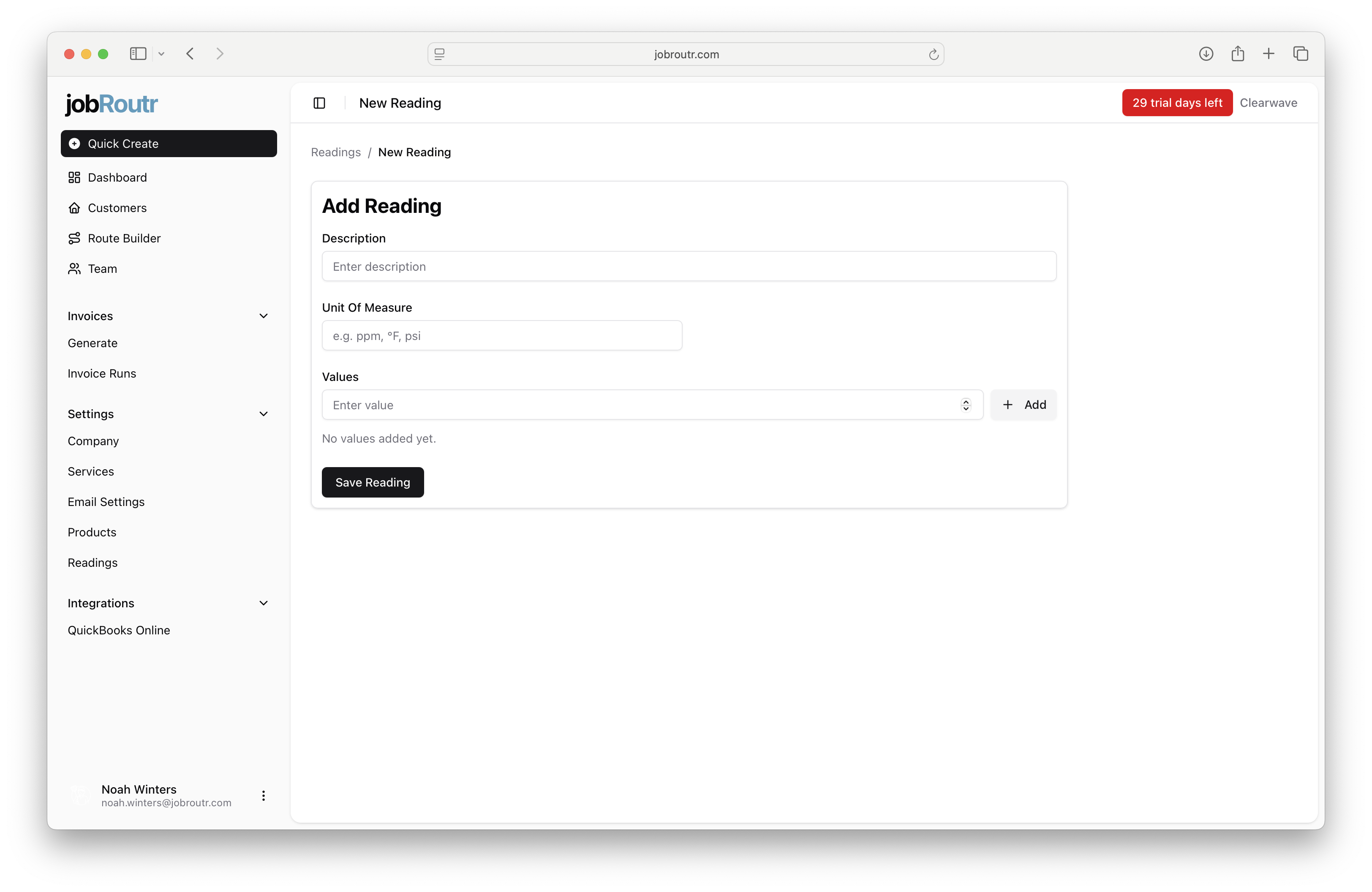Focus the Enter description field
Screen dimensions: 1372x892
pos(688,266)
